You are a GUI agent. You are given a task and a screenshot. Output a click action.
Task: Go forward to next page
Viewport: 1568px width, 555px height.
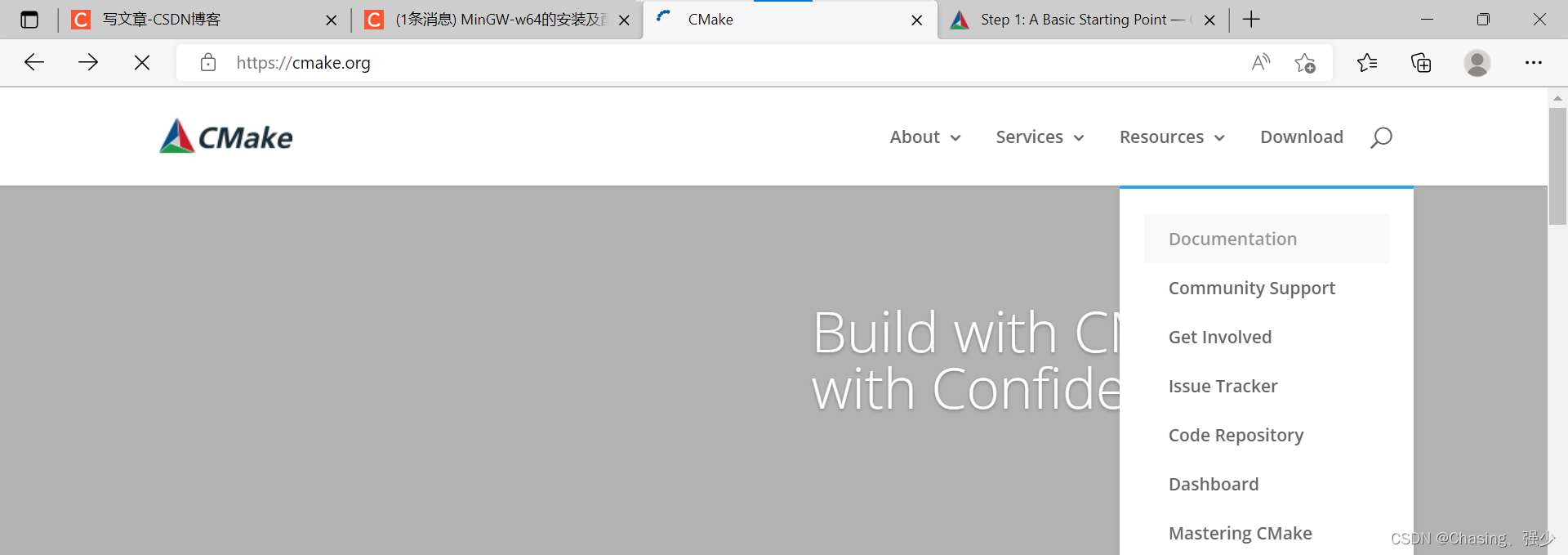88,62
